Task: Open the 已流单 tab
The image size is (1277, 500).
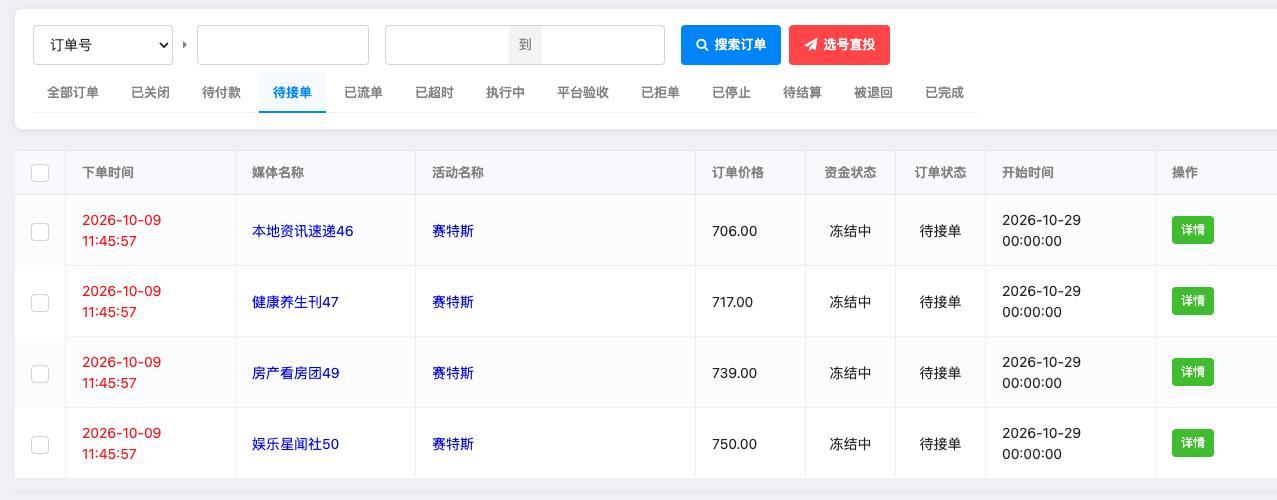Action: coord(363,93)
